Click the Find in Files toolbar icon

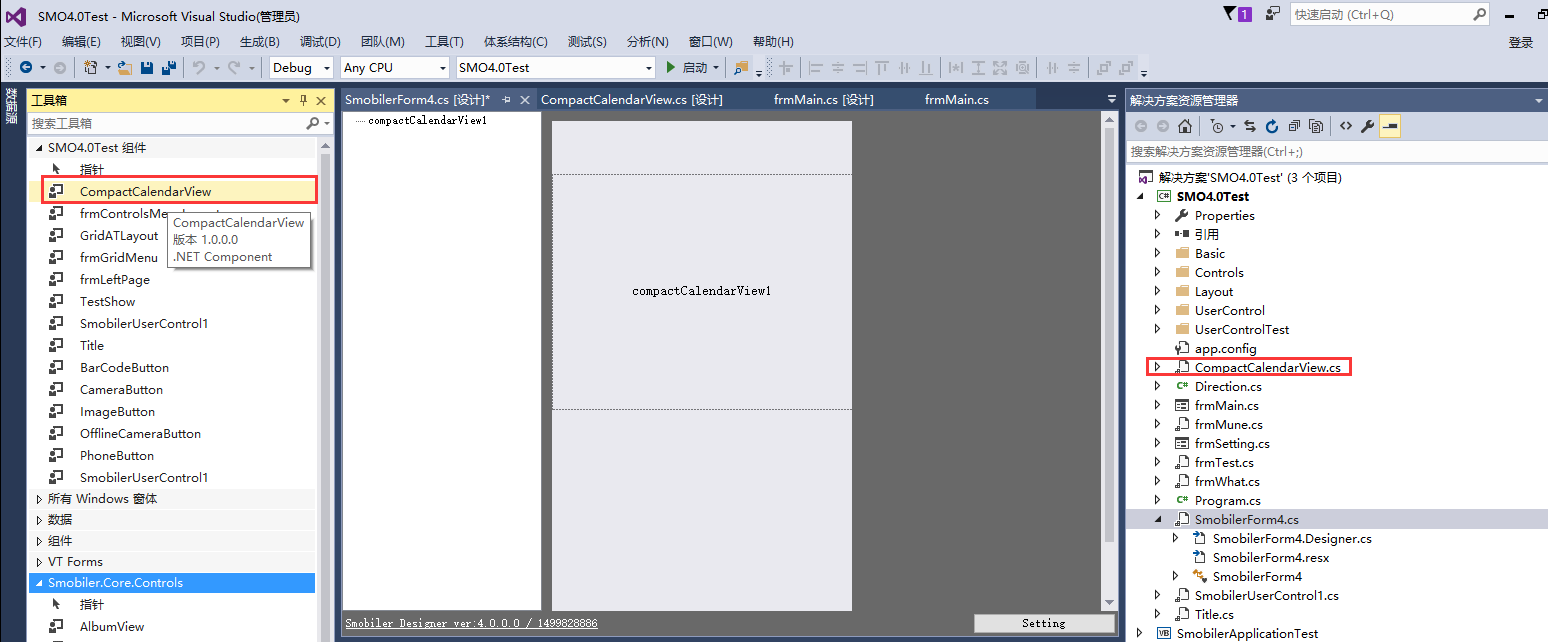coord(741,67)
